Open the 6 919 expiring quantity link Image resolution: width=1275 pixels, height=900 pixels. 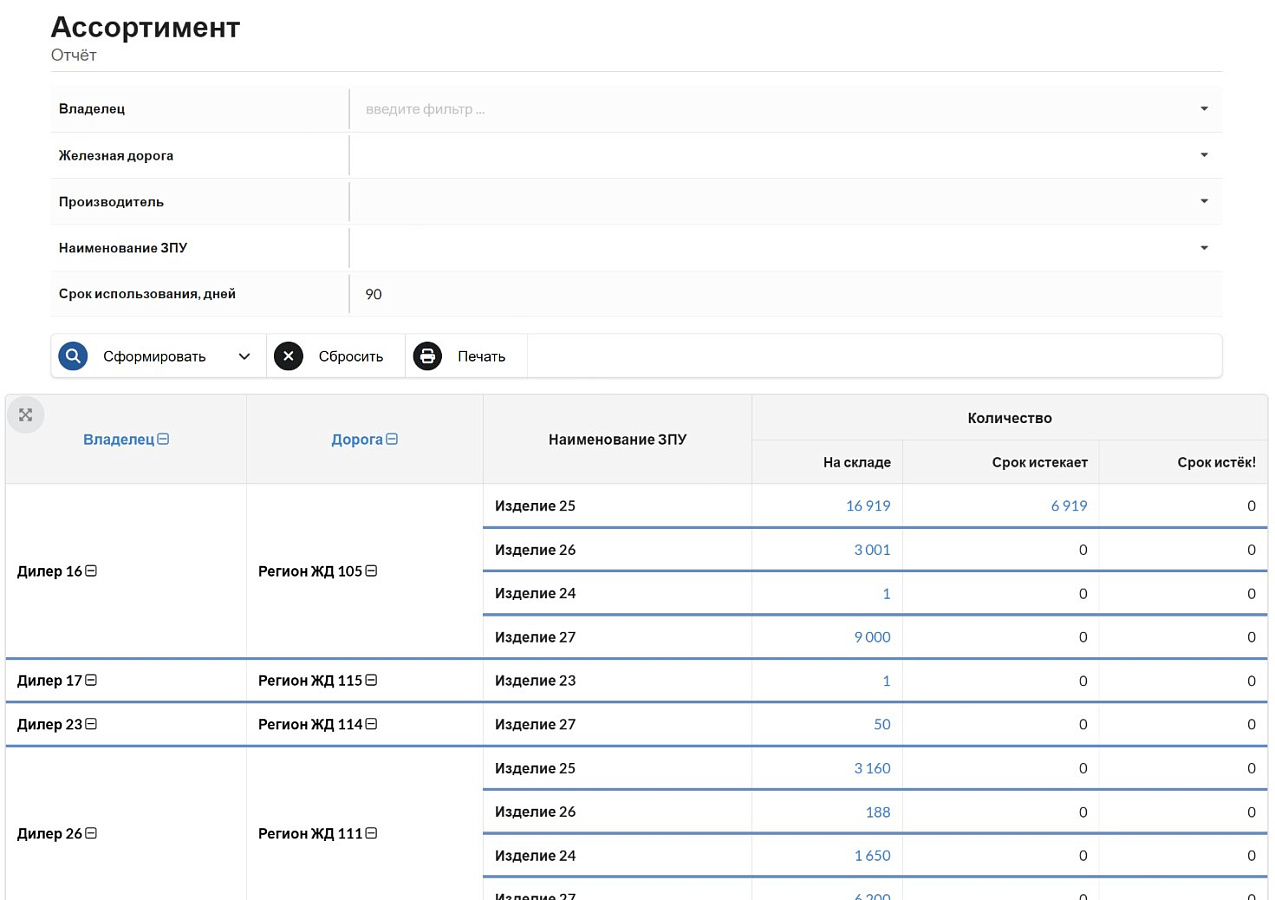pos(1069,506)
